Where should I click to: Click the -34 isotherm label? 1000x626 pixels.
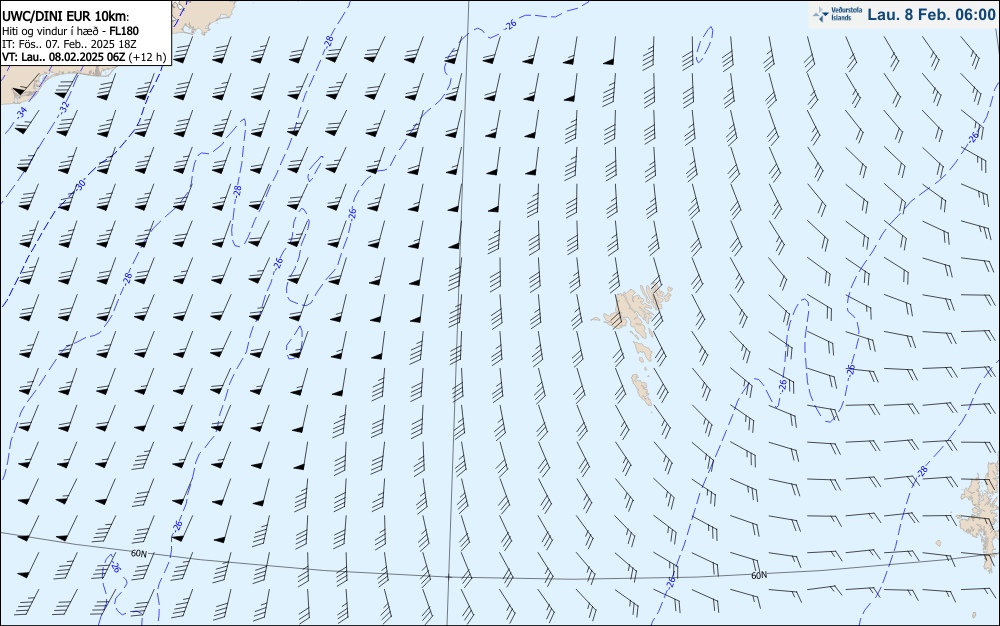22,113
